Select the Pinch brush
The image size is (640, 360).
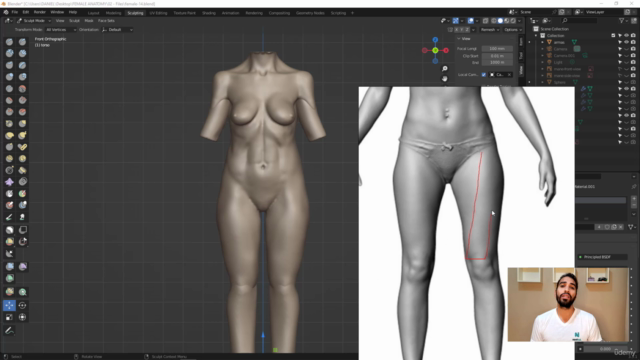[x=9, y=124]
